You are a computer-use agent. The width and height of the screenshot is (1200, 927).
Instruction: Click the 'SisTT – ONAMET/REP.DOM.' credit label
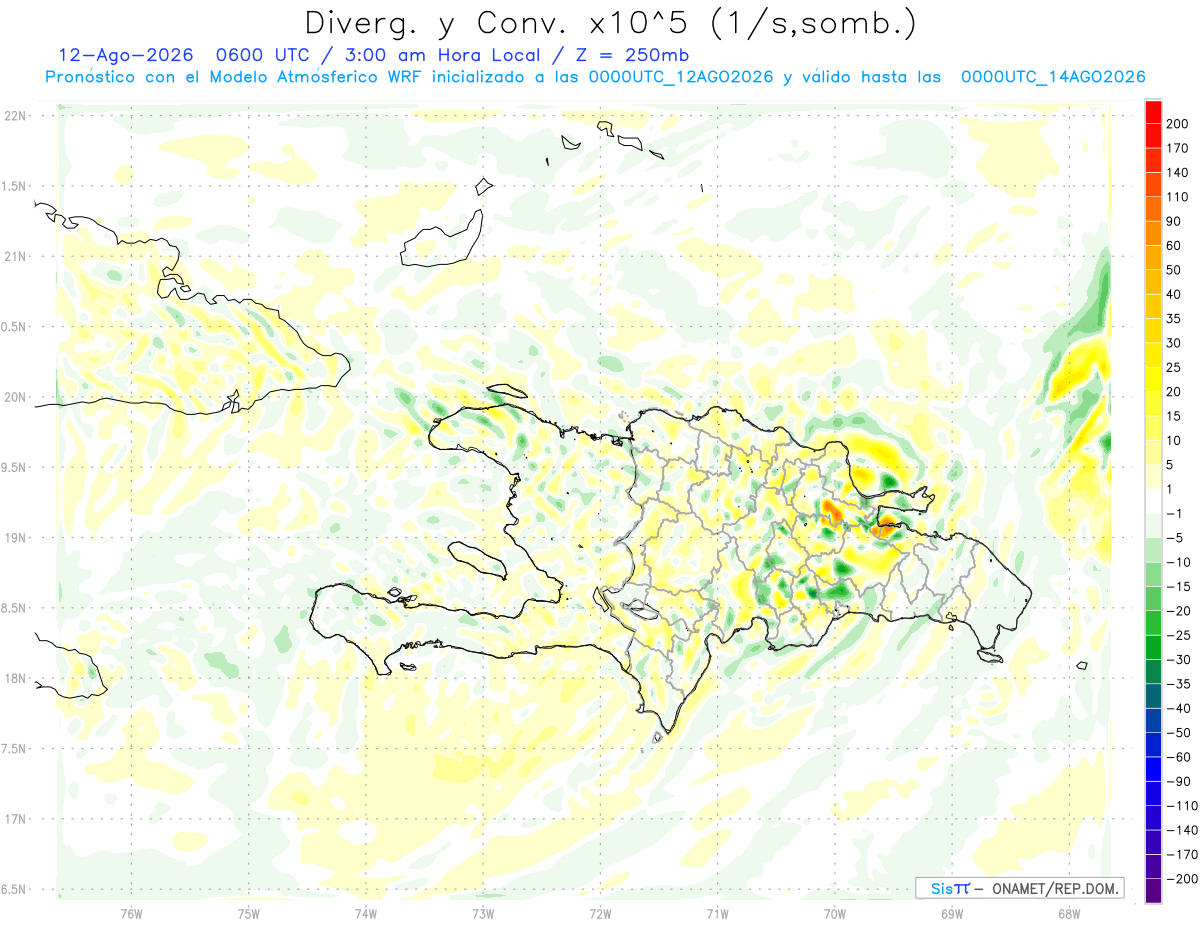(x=1020, y=888)
